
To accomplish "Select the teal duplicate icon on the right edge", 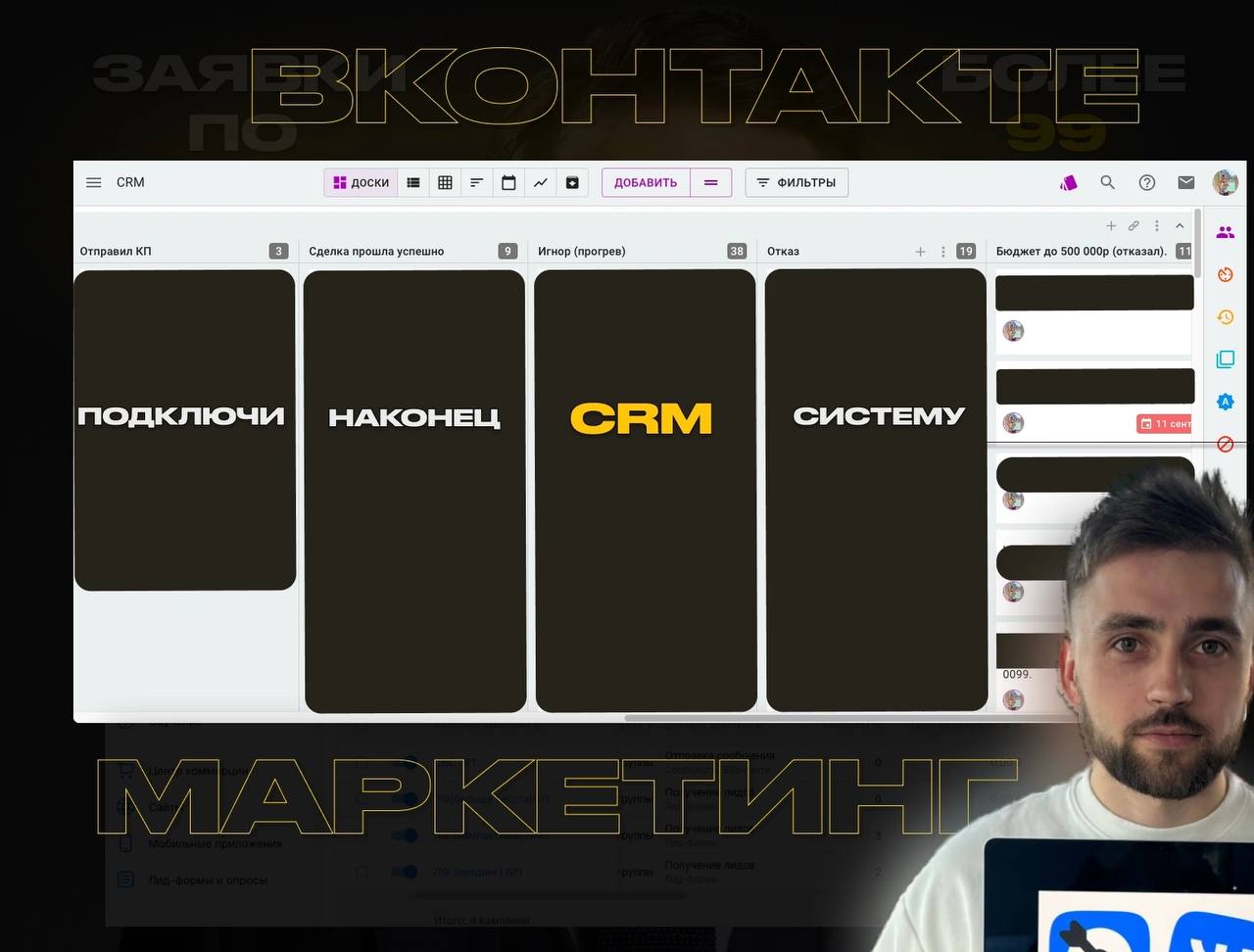I will point(1226,358).
